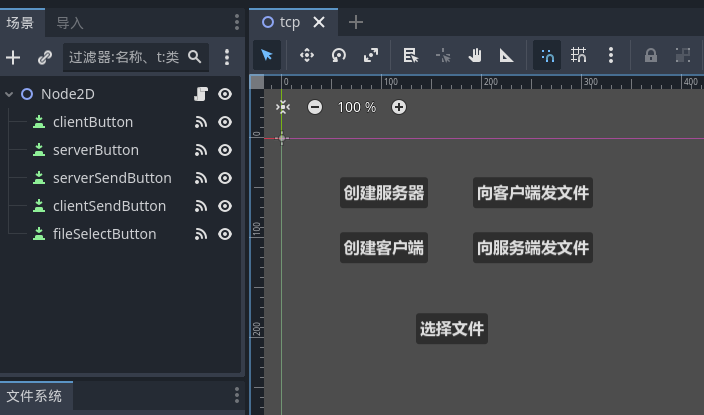Image resolution: width=704 pixels, height=415 pixels.
Task: Open the script attached to Node2D
Action: [x=200, y=94]
